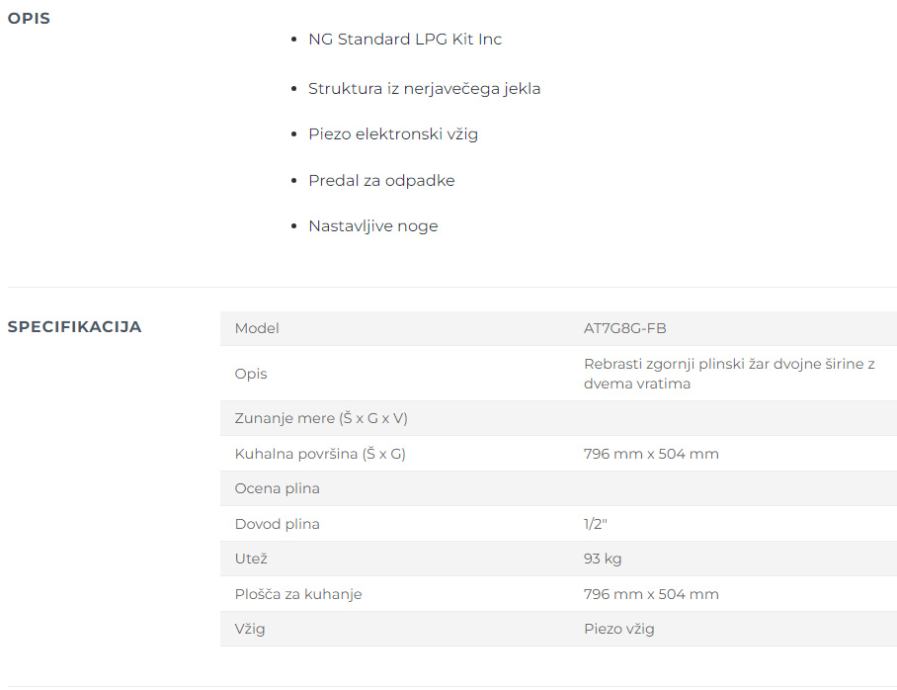897x690 pixels.
Task: Select the Predal za odpadke bullet
Action: click(382, 180)
